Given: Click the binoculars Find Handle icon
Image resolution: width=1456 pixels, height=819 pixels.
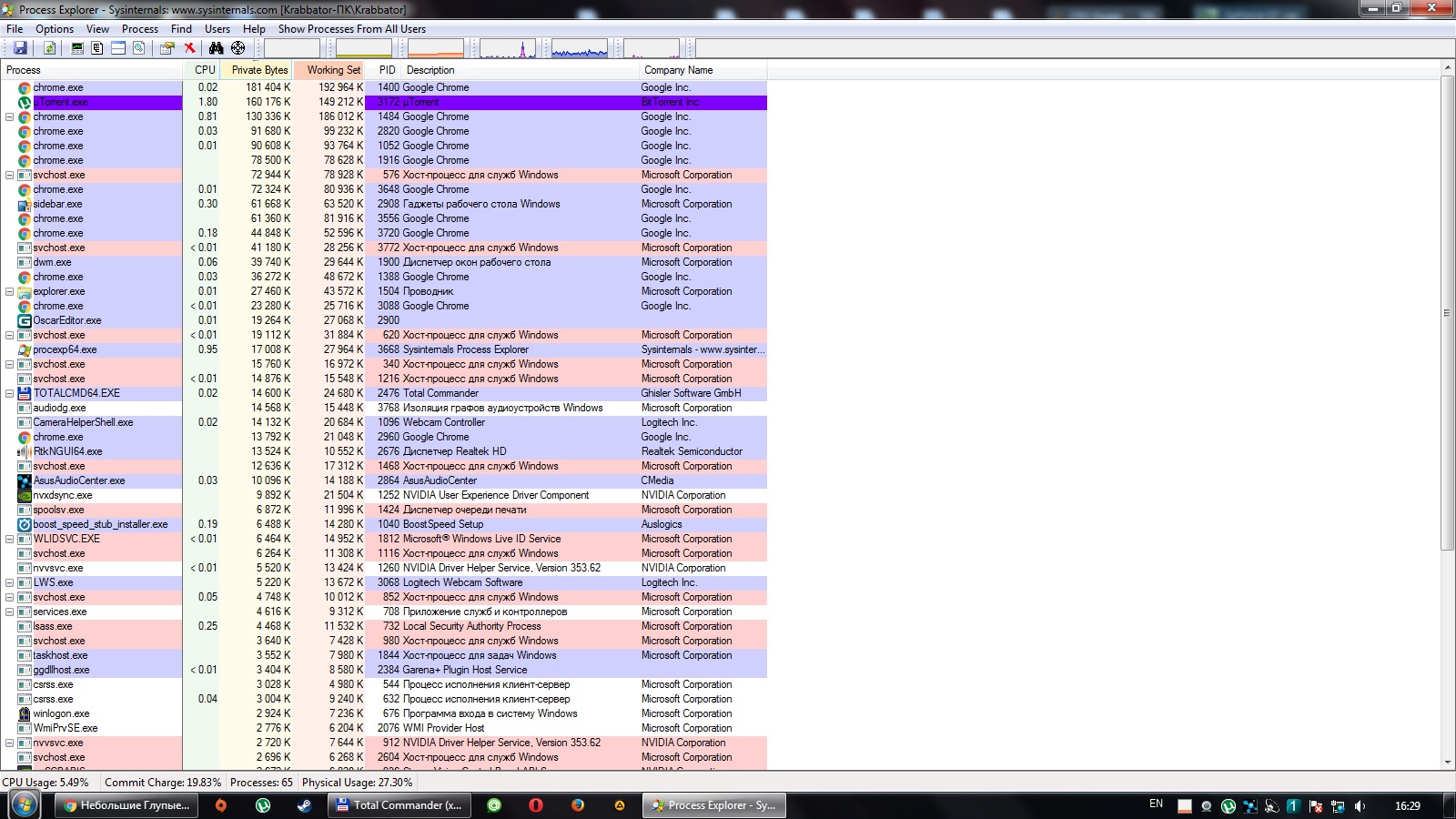Looking at the screenshot, I should point(217,48).
